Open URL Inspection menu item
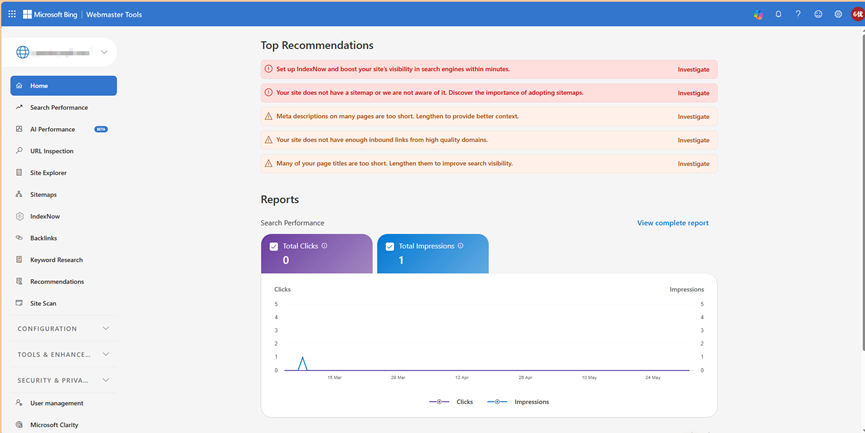 click(x=63, y=151)
